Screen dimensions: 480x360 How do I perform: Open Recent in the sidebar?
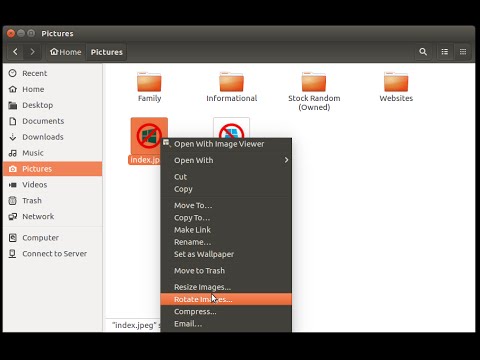click(x=53, y=73)
